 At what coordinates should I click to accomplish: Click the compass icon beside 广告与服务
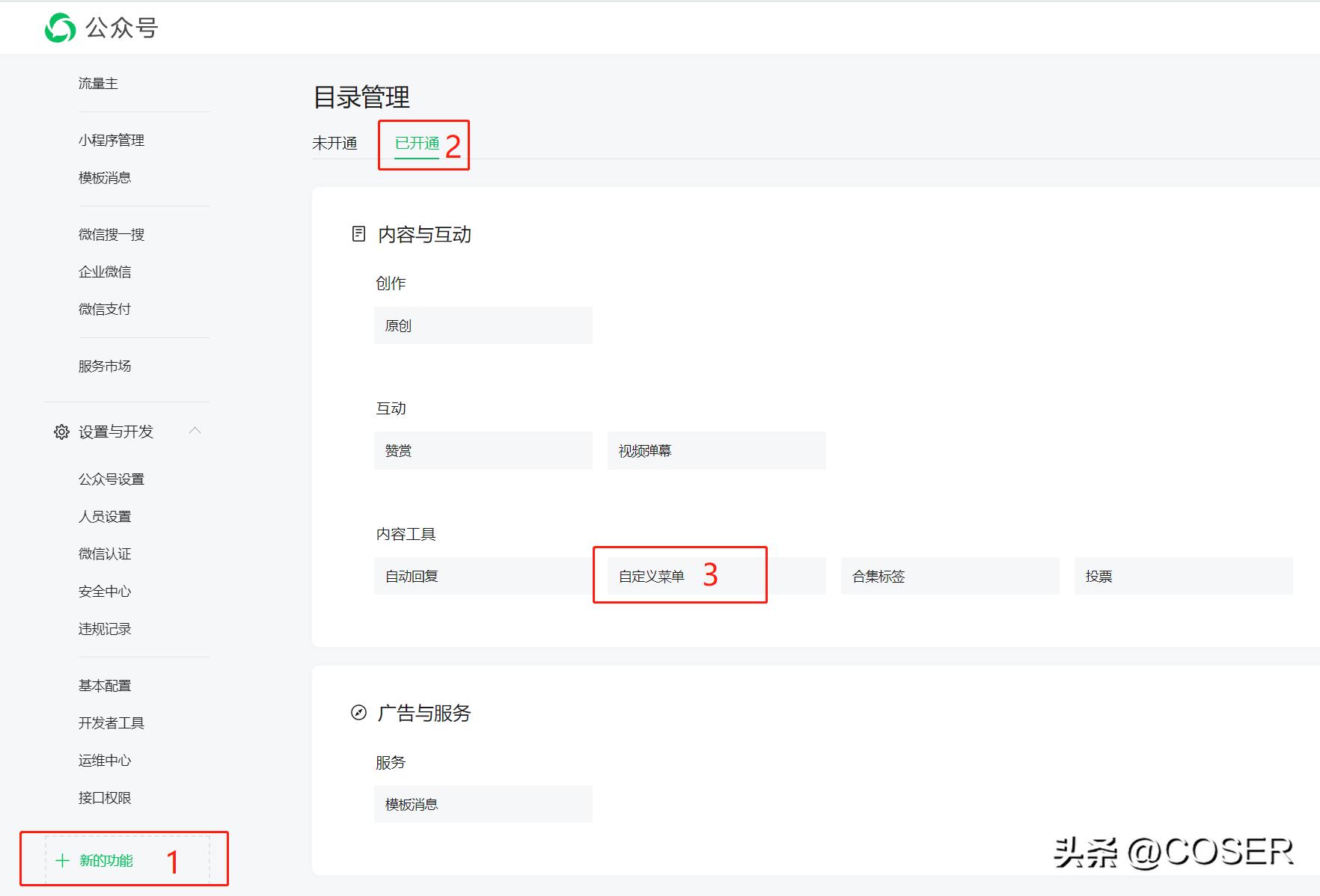(x=358, y=713)
